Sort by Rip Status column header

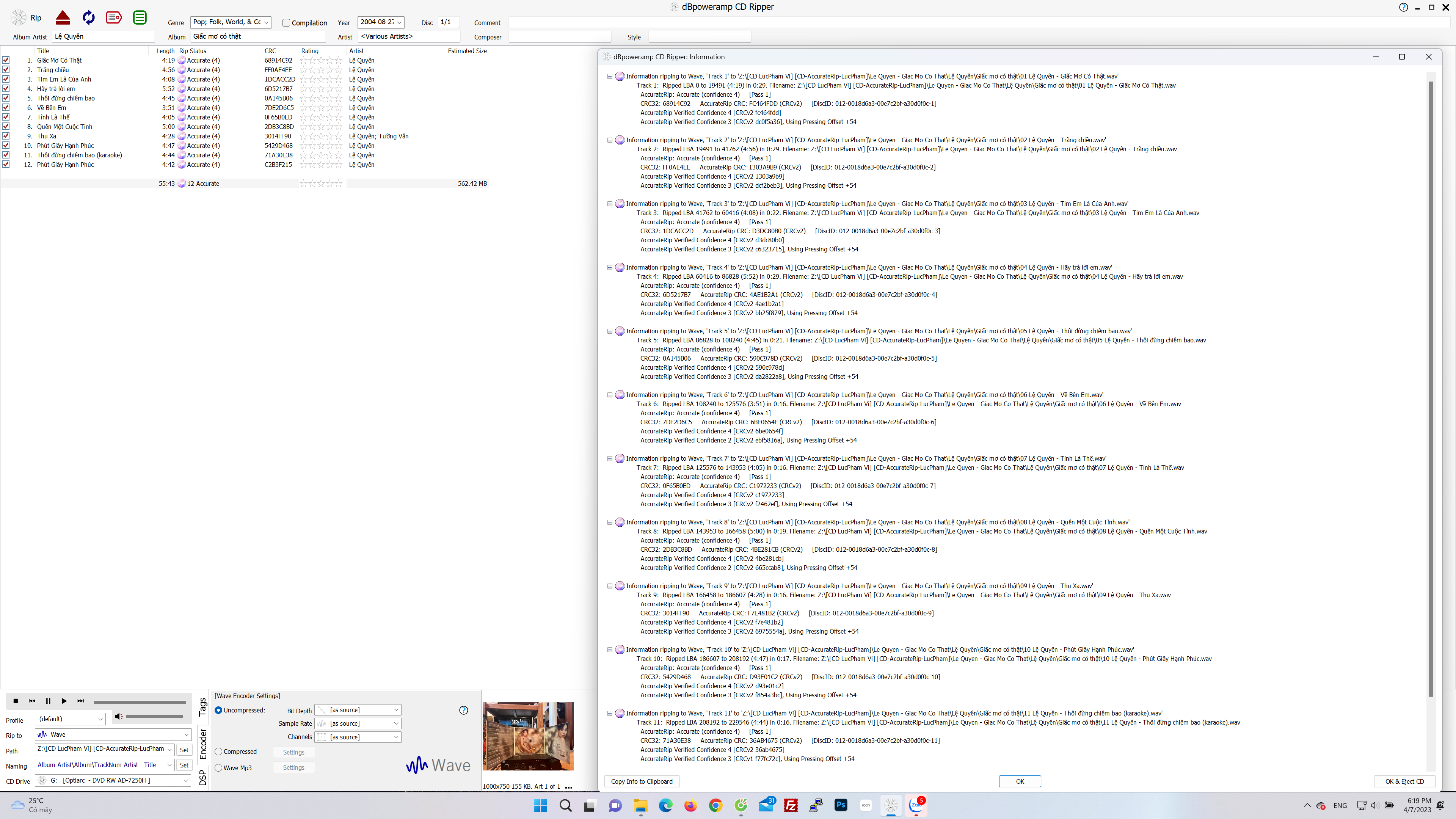tap(193, 51)
